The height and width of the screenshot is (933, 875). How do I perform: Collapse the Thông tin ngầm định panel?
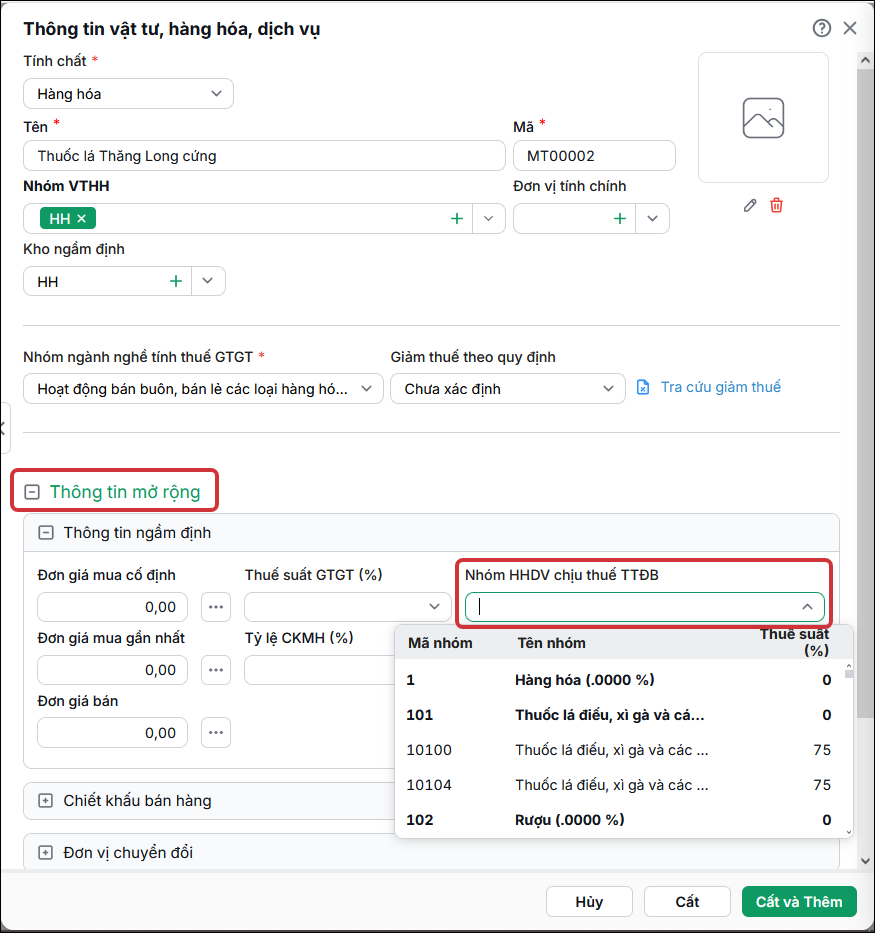tap(46, 533)
